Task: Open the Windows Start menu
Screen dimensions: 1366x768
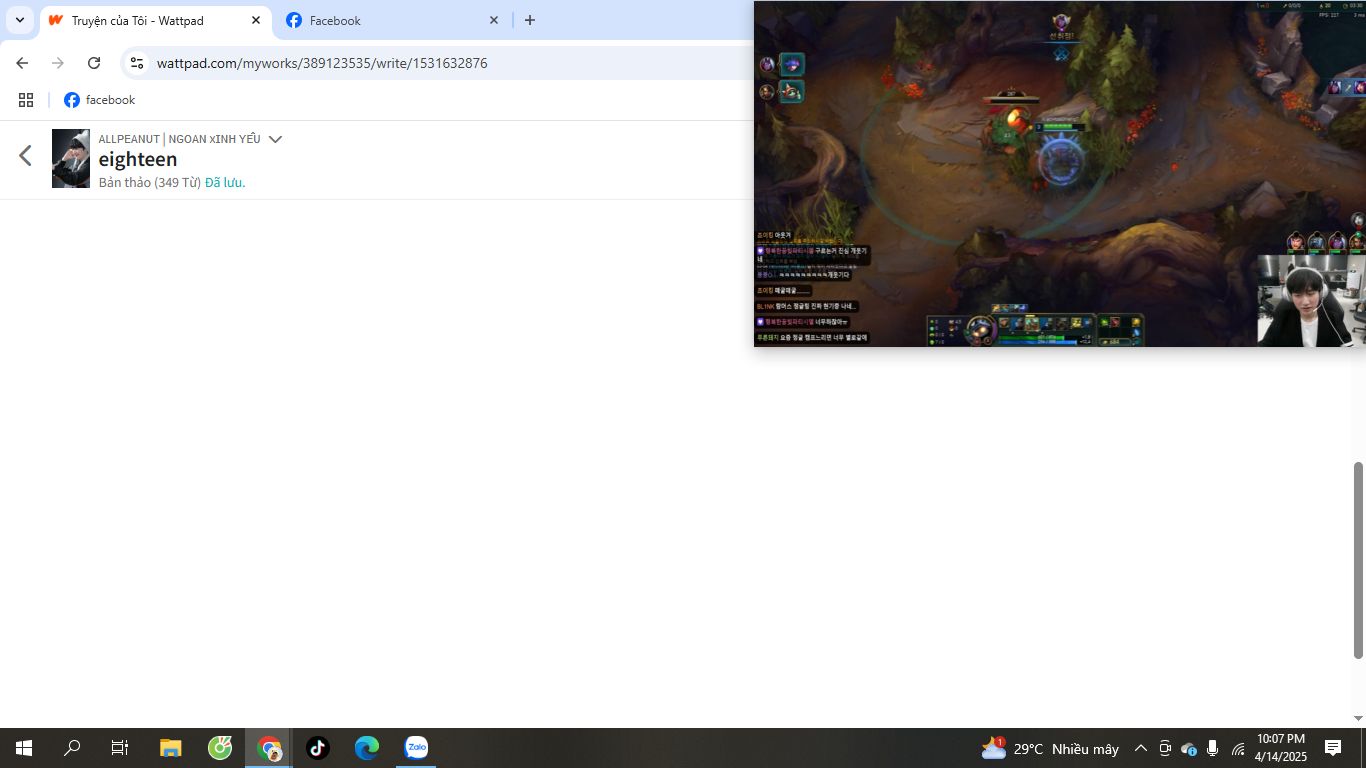Action: coord(23,748)
